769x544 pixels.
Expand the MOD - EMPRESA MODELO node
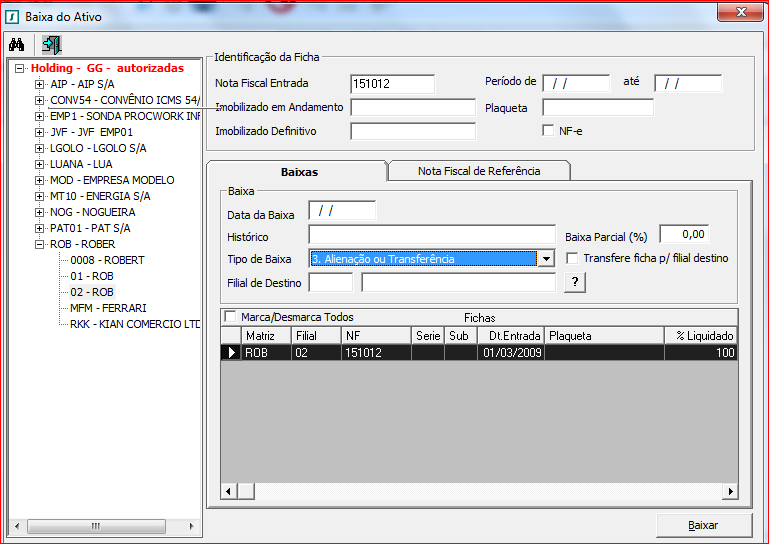(40, 180)
